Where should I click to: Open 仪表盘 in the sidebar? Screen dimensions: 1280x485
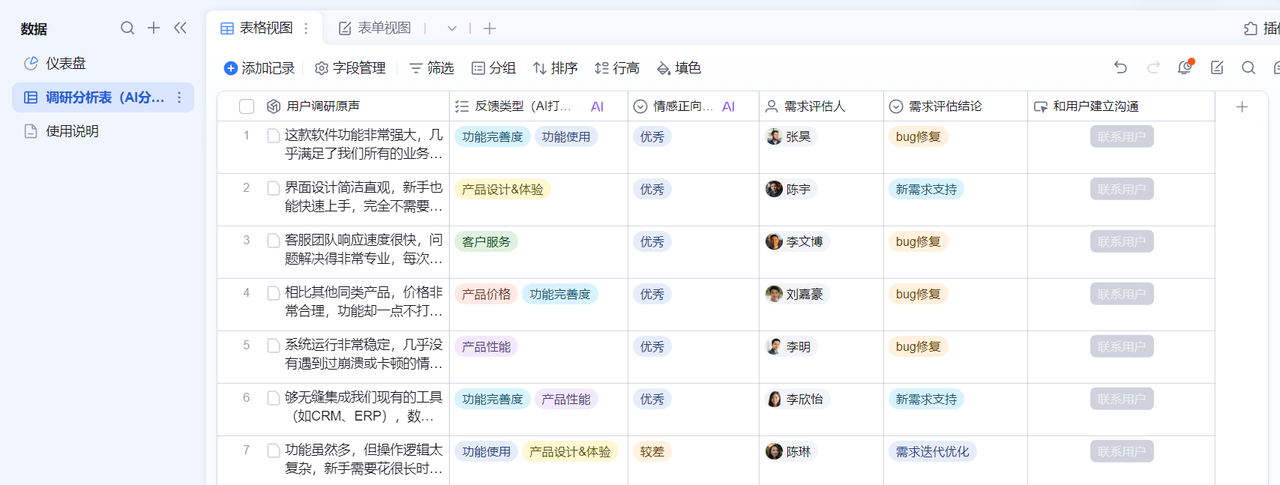66,63
